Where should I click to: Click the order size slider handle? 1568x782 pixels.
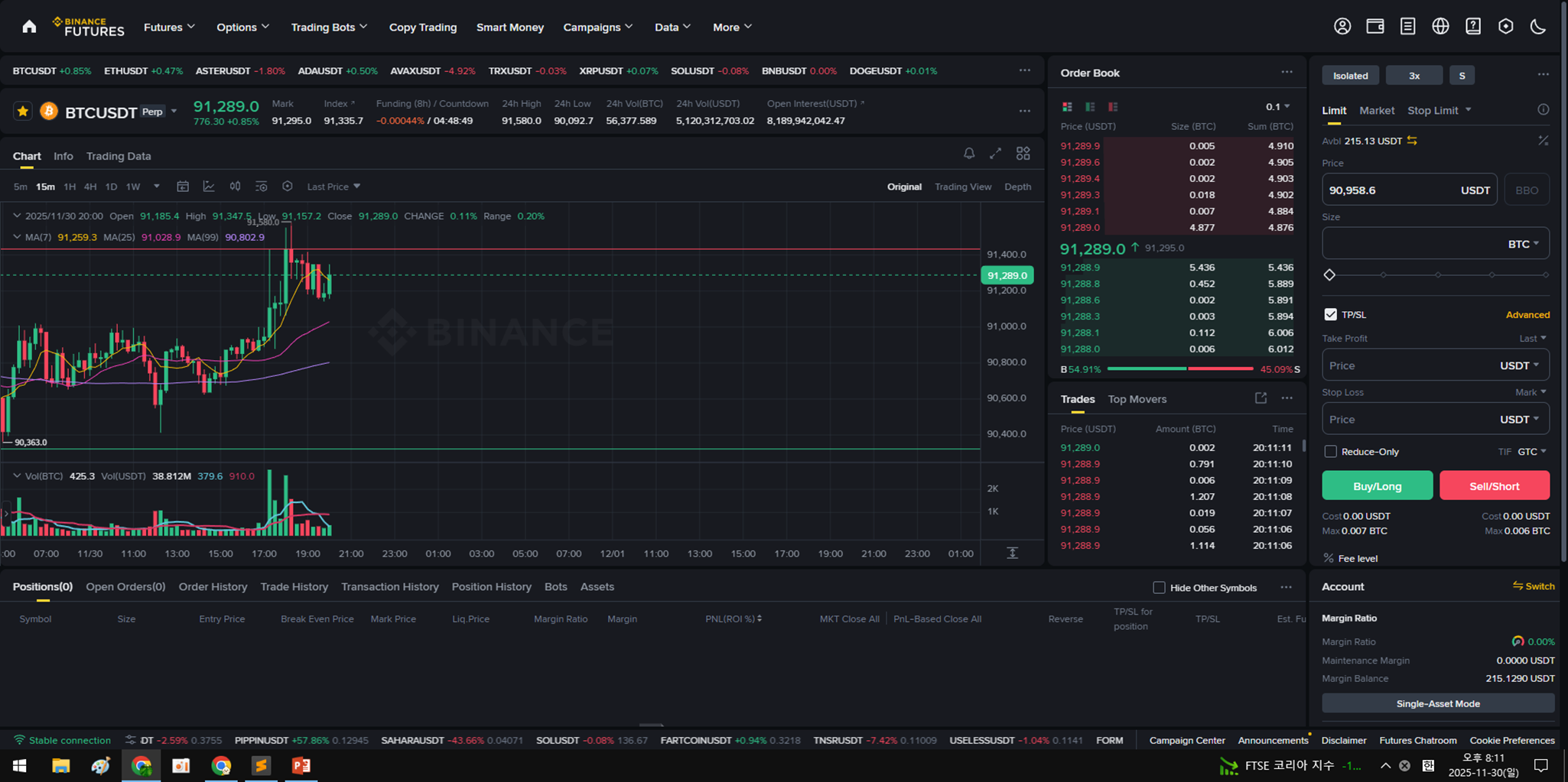coord(1329,274)
